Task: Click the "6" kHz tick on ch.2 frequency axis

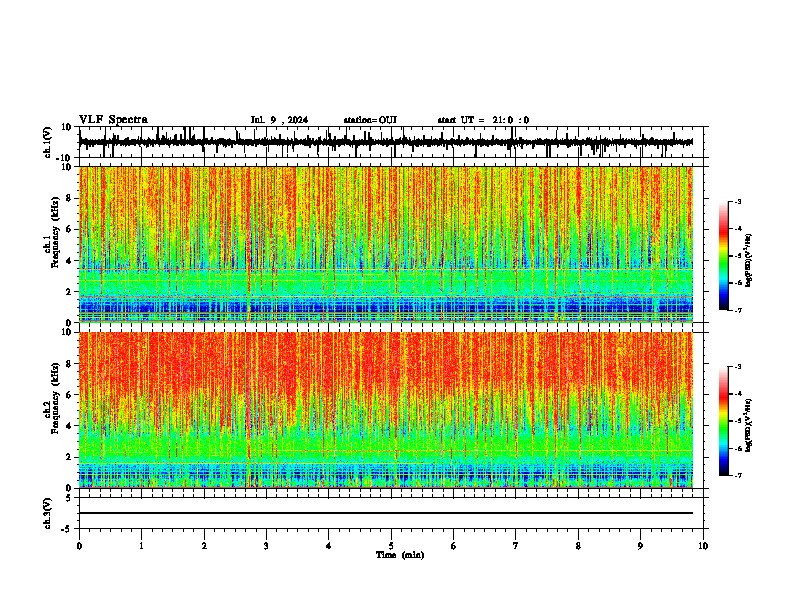Action: pos(69,395)
